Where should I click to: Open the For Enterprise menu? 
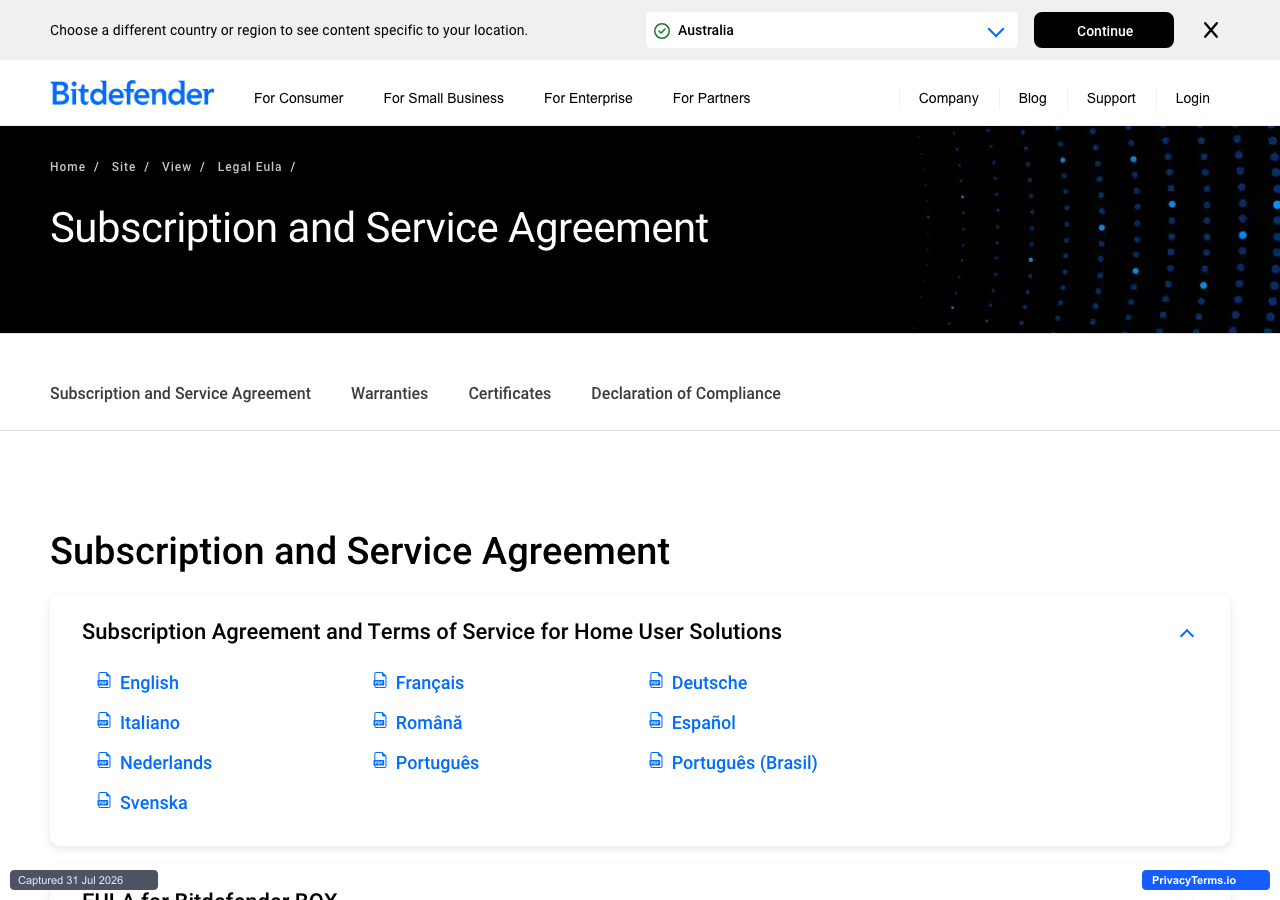tap(588, 98)
